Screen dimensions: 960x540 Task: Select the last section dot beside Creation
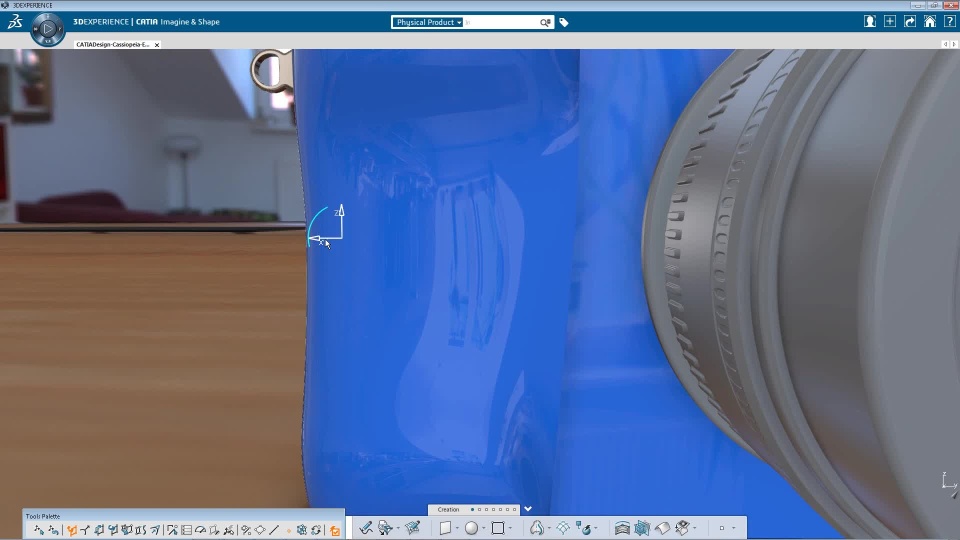coord(514,509)
